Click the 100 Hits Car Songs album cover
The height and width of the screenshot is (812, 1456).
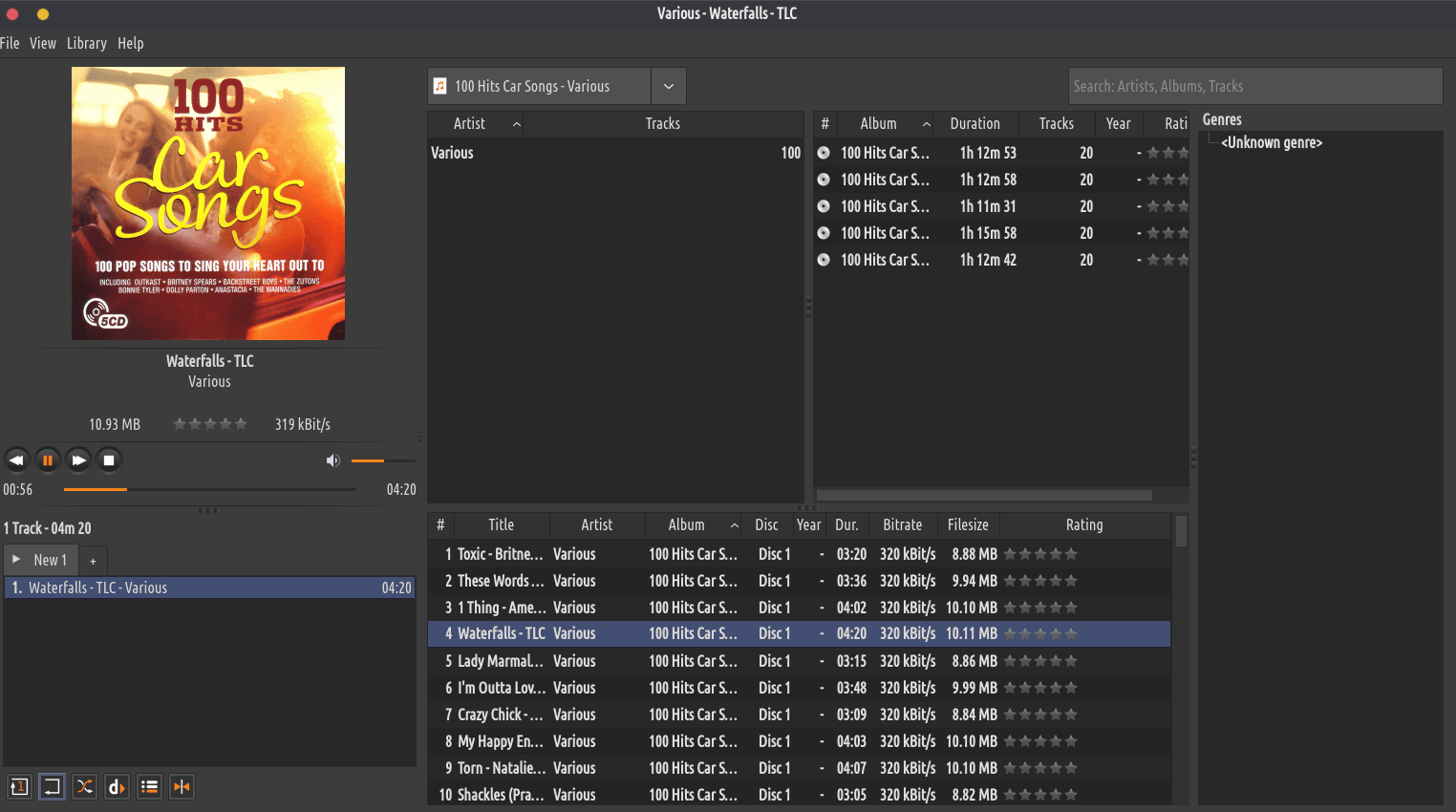coord(208,203)
